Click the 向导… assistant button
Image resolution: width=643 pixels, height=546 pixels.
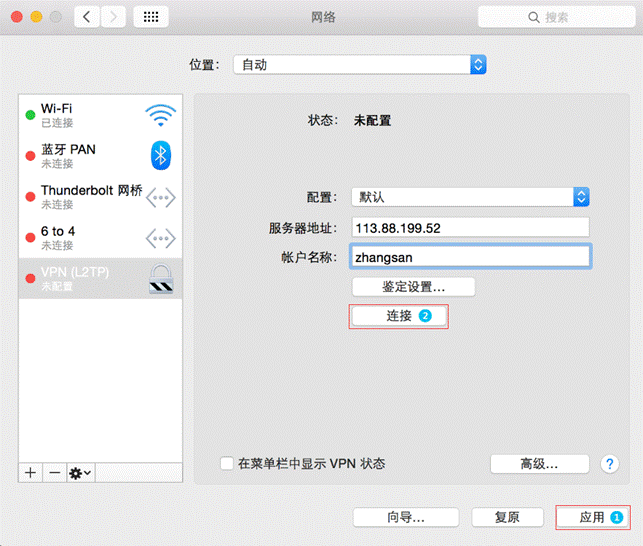click(406, 517)
